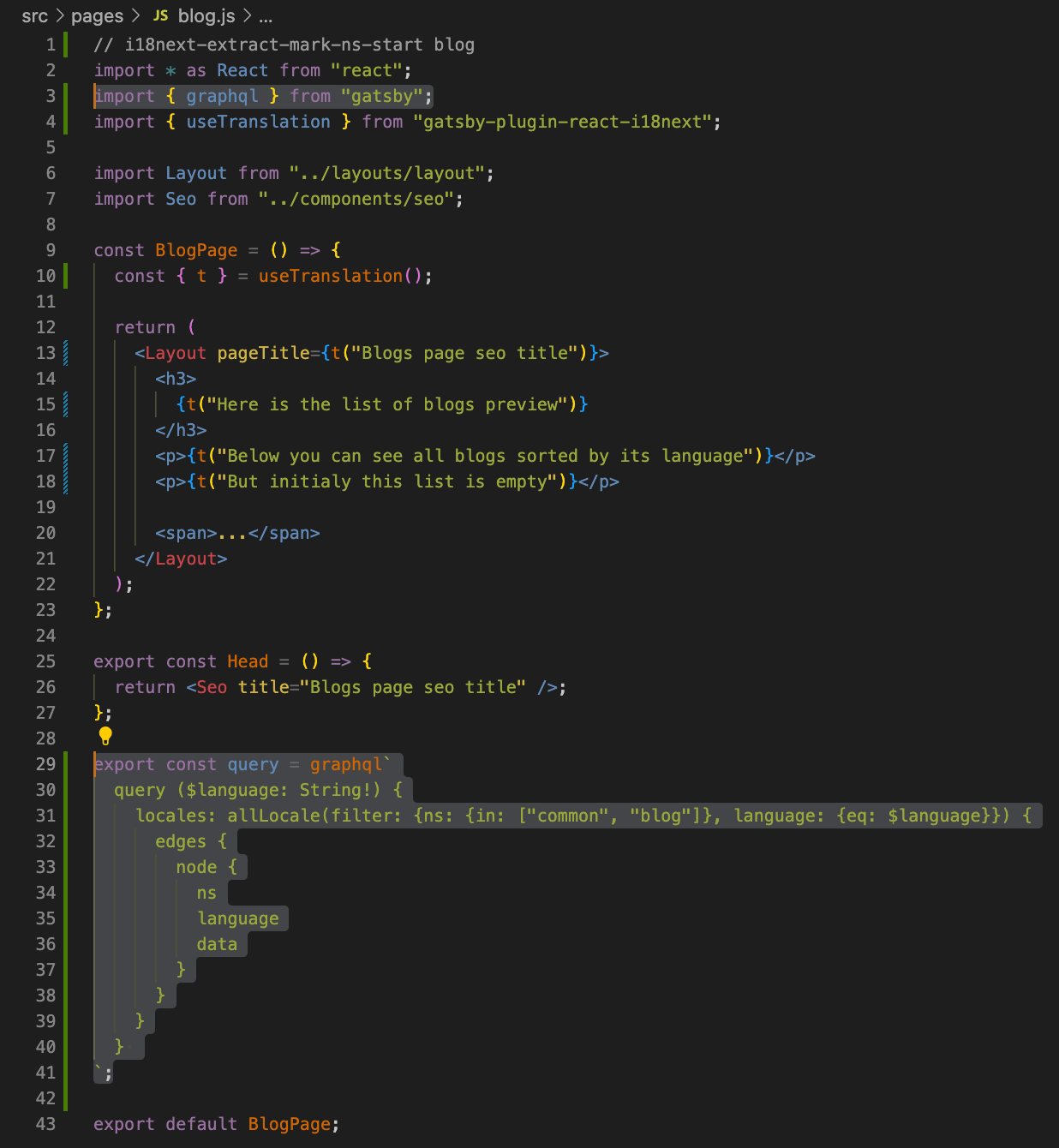Click the span element on line 20
Screen dimensions: 1059x1148
237,533
